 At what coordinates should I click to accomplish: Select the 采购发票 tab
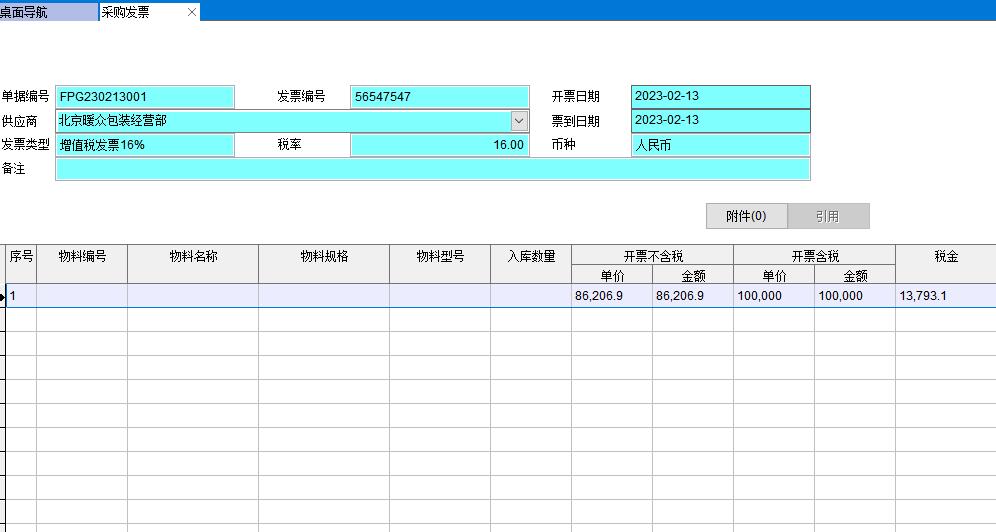pos(140,12)
